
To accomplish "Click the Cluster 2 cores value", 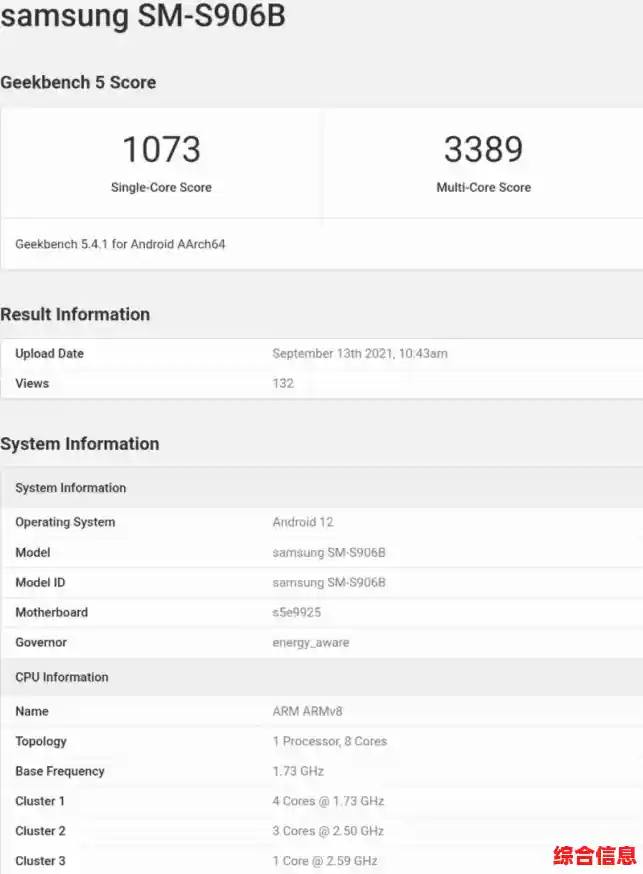I will click(x=328, y=831).
